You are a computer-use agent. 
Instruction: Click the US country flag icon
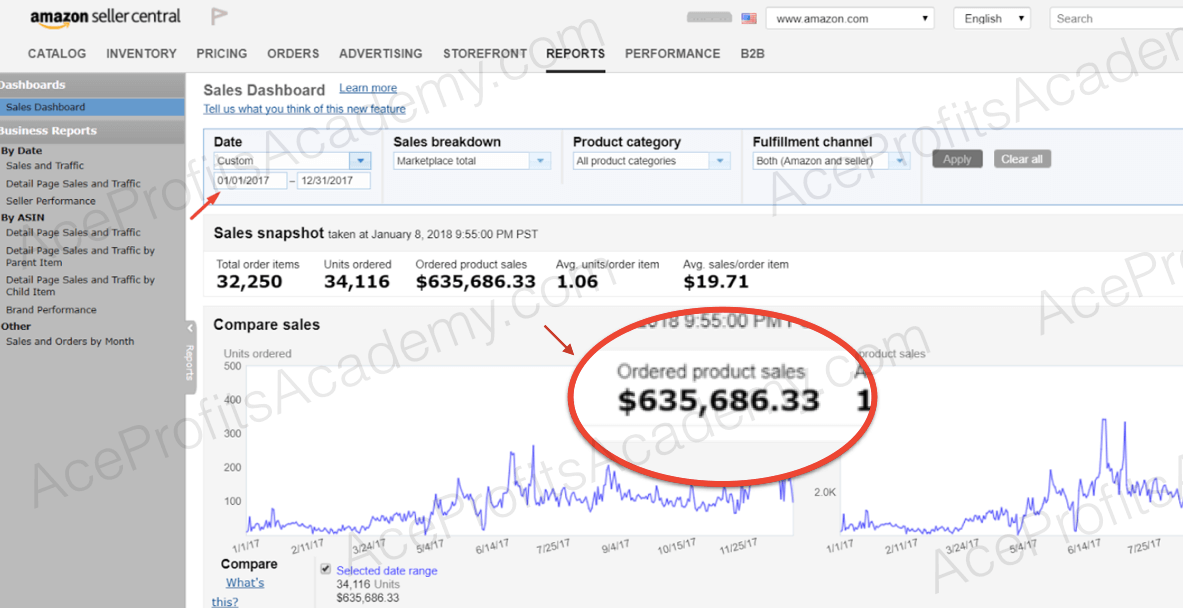[x=749, y=18]
